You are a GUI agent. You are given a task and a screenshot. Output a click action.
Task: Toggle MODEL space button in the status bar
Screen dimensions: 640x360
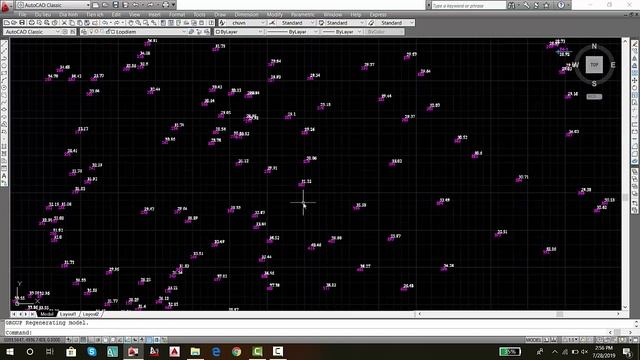(x=533, y=340)
